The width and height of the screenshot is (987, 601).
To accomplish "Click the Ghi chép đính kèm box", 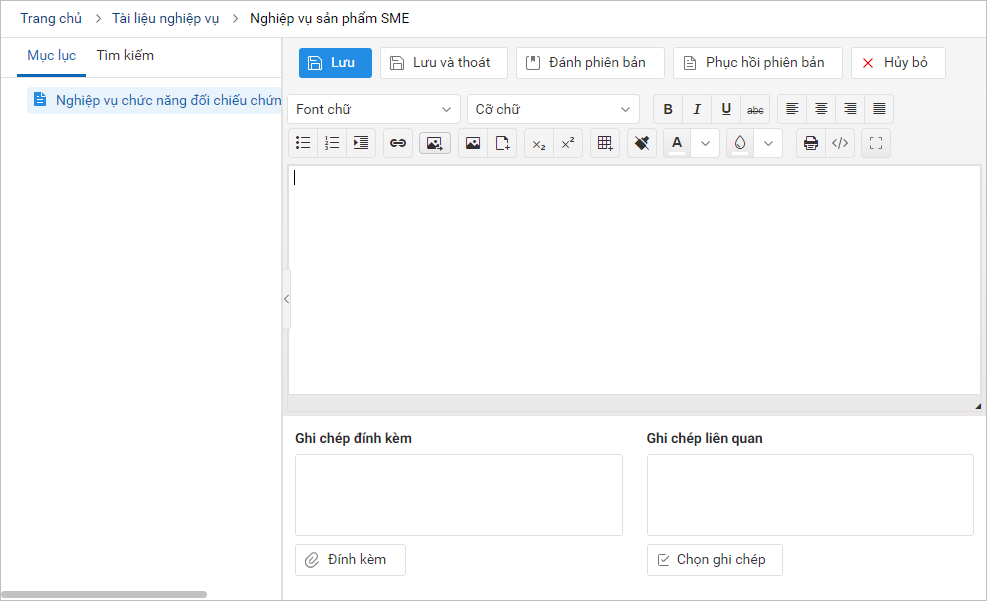I will 459,495.
